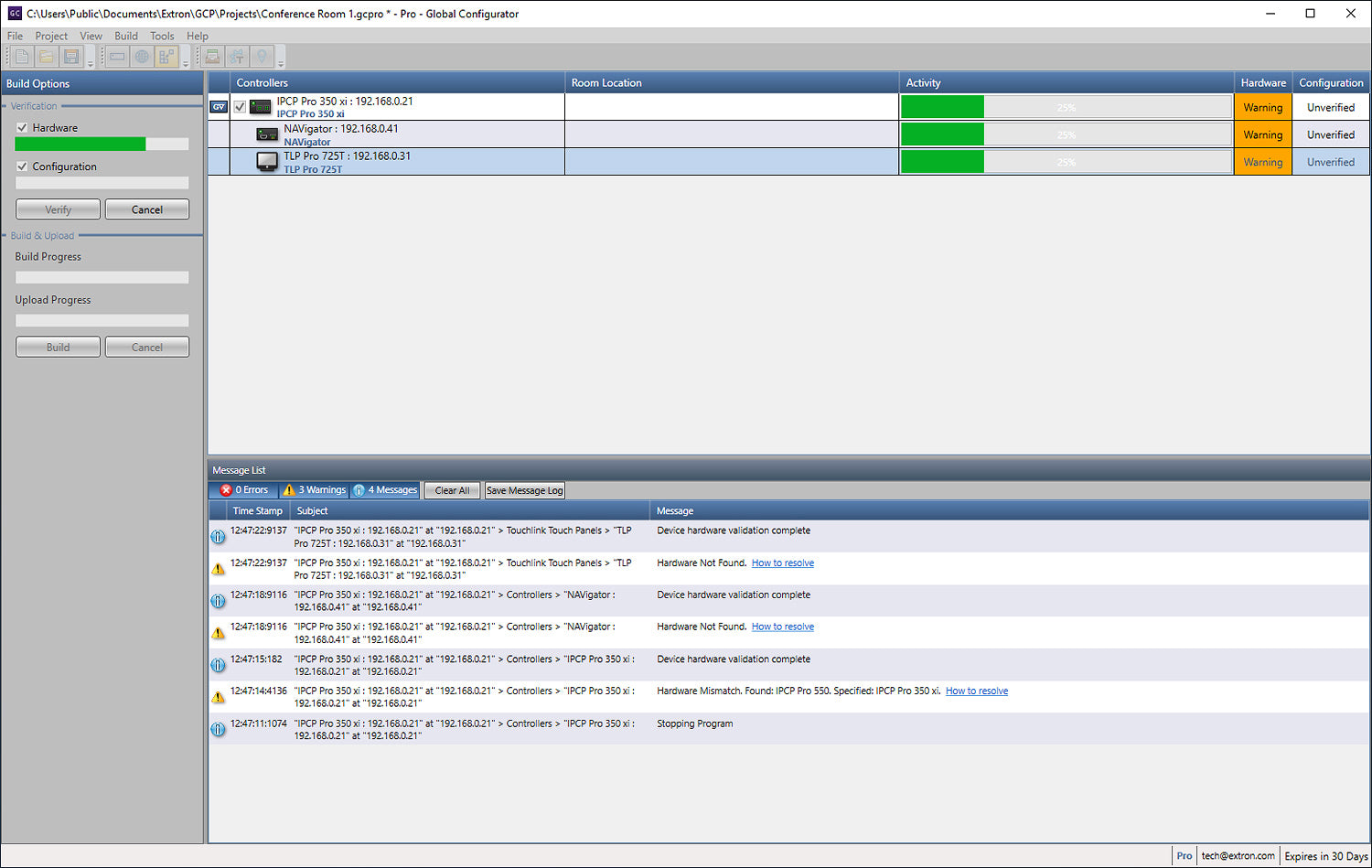Click info icon on Stopping Program row
Image resolution: width=1372 pixels, height=868 pixels.
point(218,729)
